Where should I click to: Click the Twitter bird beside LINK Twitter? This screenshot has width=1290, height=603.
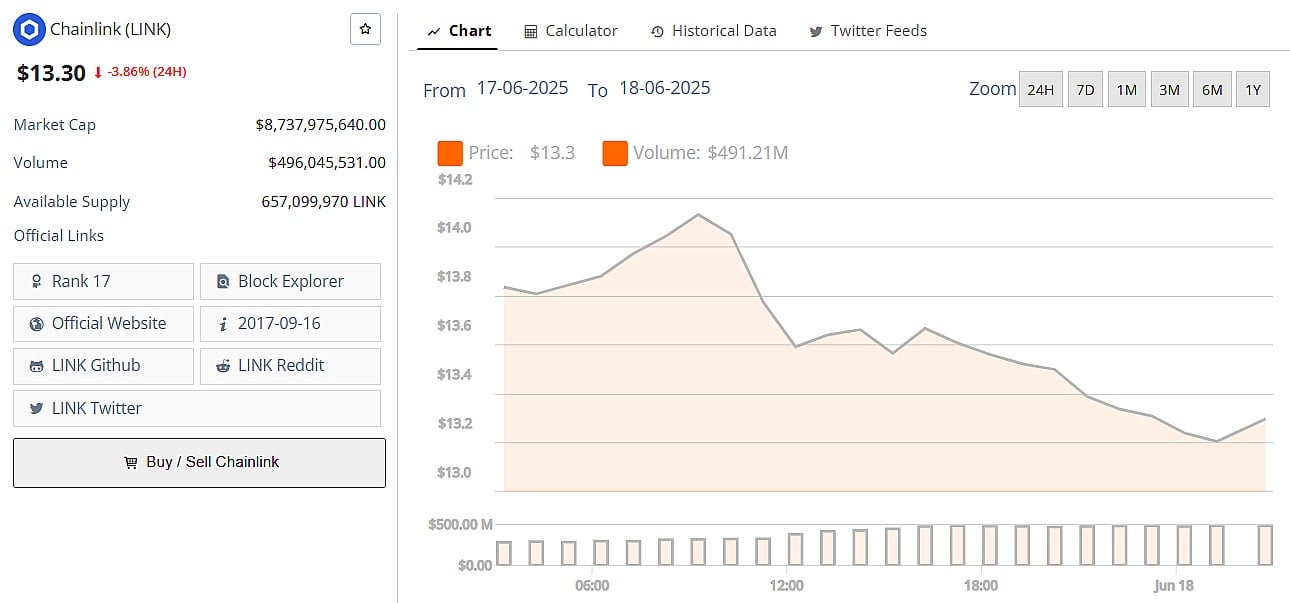(x=36, y=409)
